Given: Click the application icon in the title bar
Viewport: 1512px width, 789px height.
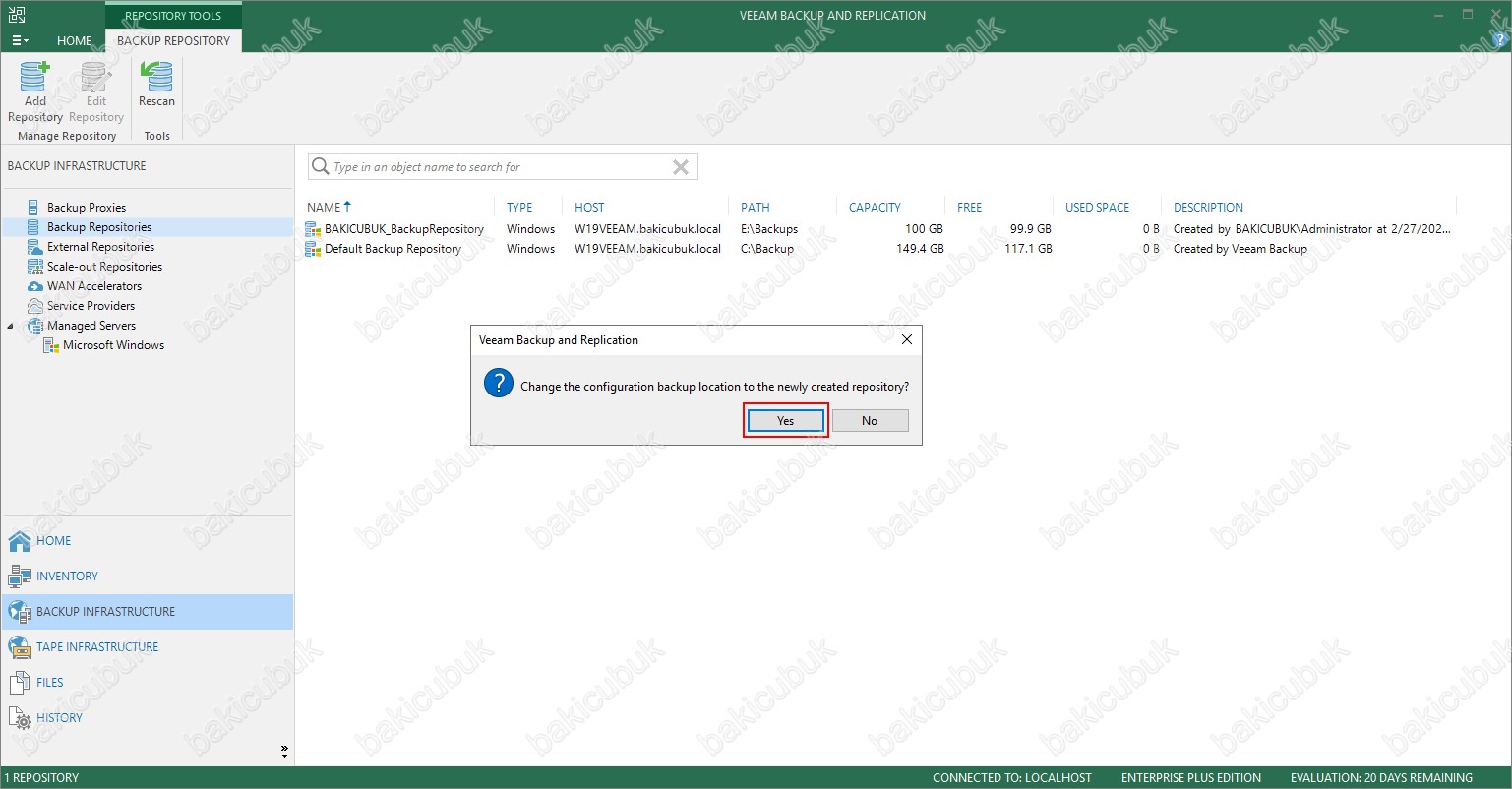Looking at the screenshot, I should point(16,14).
